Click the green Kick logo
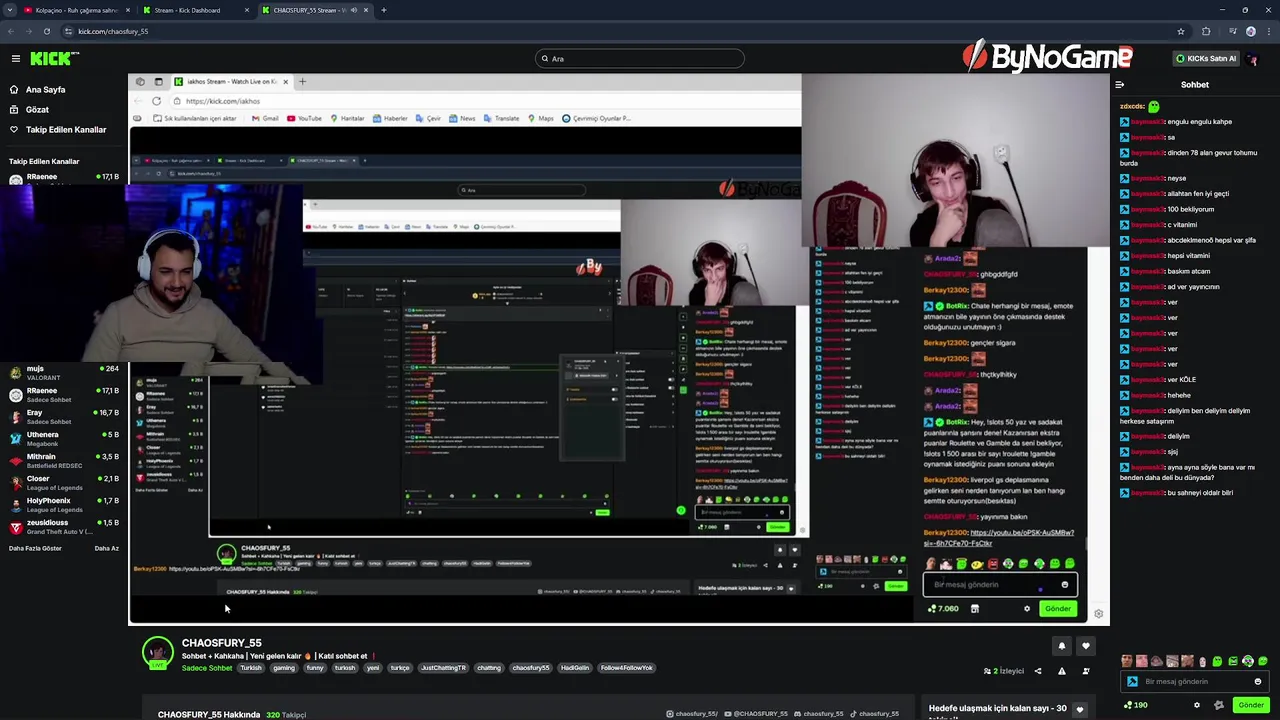The height and width of the screenshot is (720, 1280). 50,59
